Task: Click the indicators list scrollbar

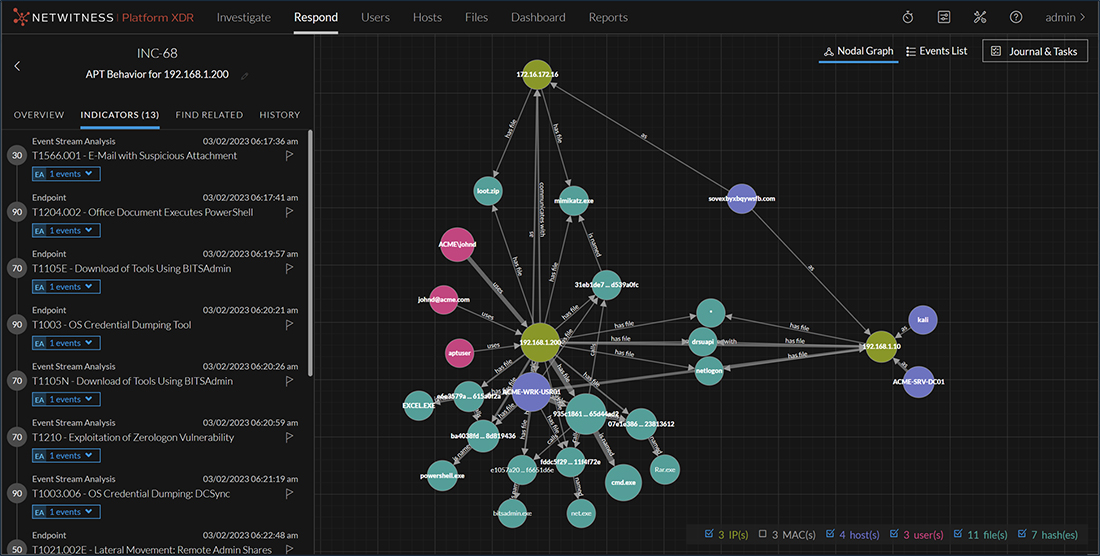Action: 311,252
